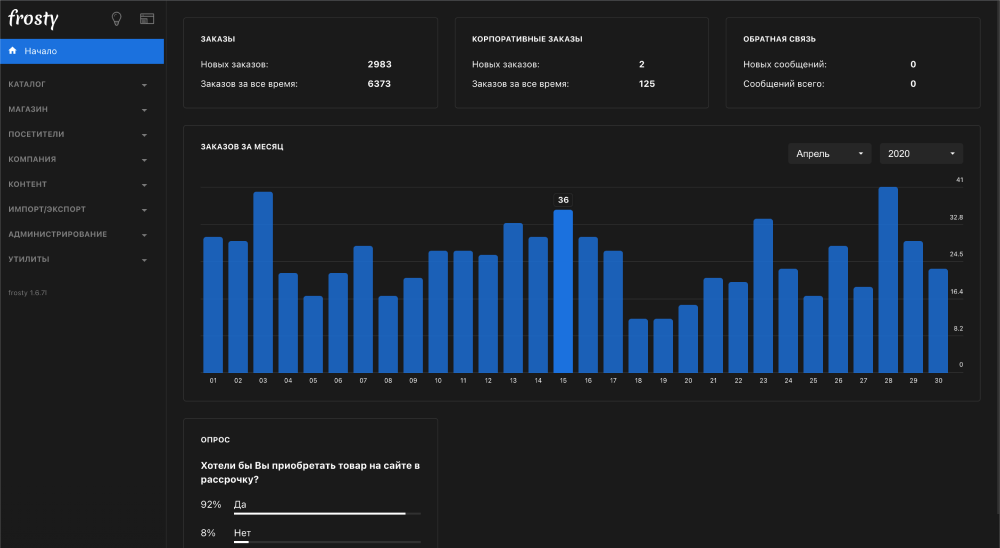The width and height of the screenshot is (1000, 548).
Task: Click the Импорт/Экспорт section arrow
Action: tap(144, 210)
